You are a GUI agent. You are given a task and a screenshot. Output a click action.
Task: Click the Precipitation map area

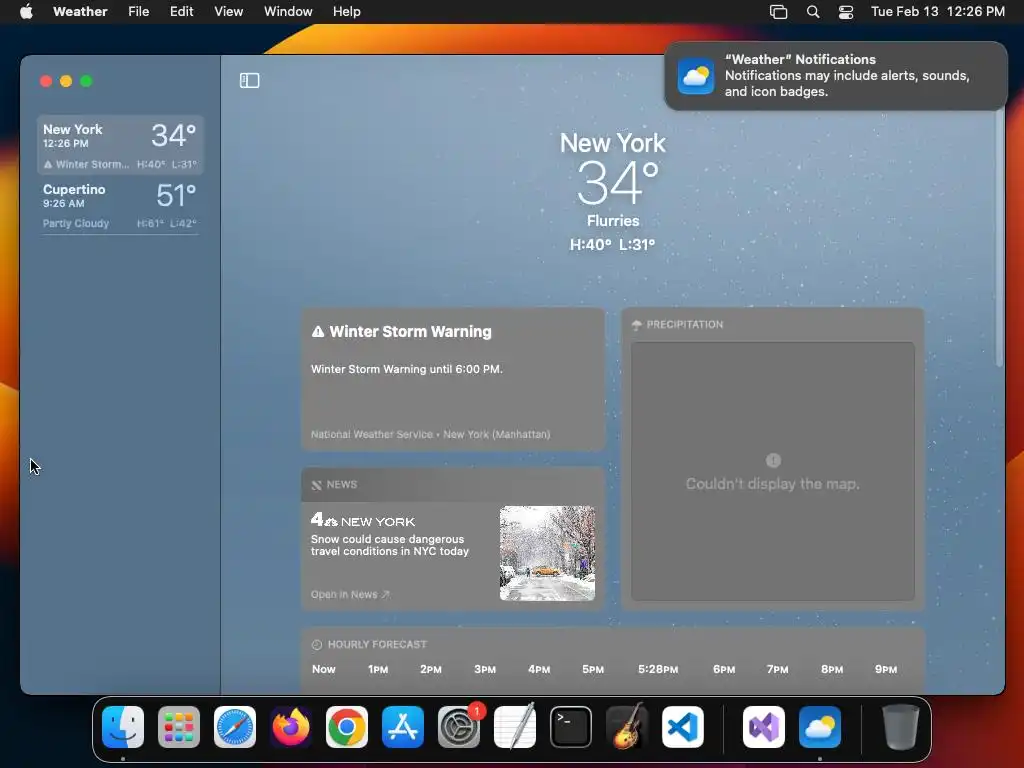tap(773, 471)
